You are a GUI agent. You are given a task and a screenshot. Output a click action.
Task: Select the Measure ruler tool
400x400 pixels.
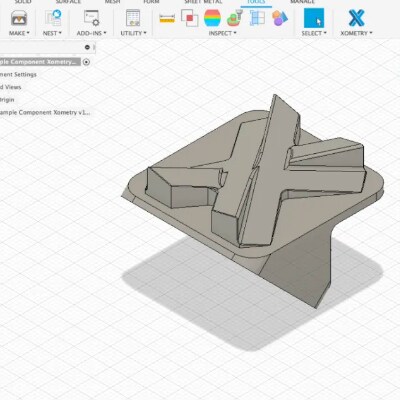167,19
